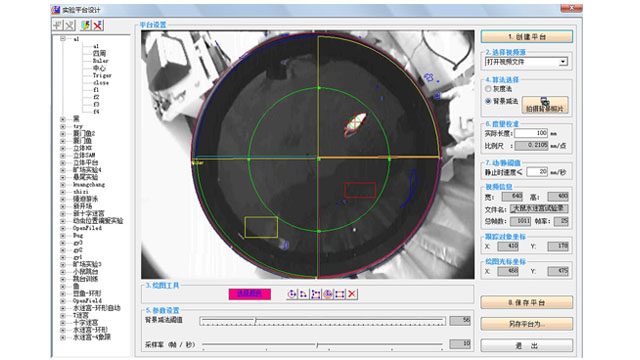Click the 实际长度 input field
Viewport: 640px width, 360px height.
(531, 133)
